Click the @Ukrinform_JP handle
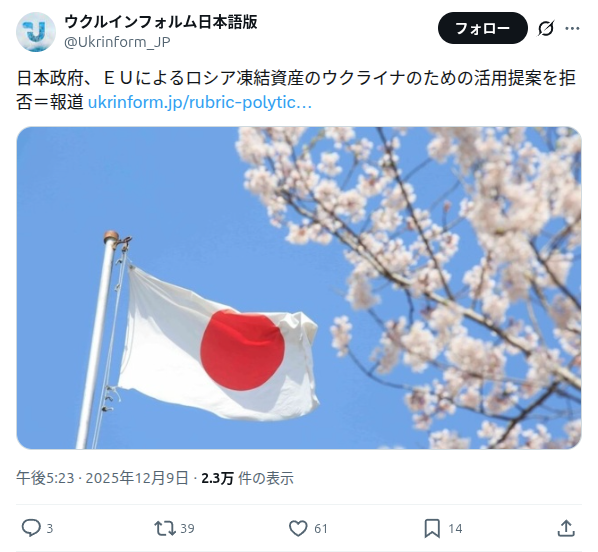The width and height of the screenshot is (598, 552). pos(117,42)
